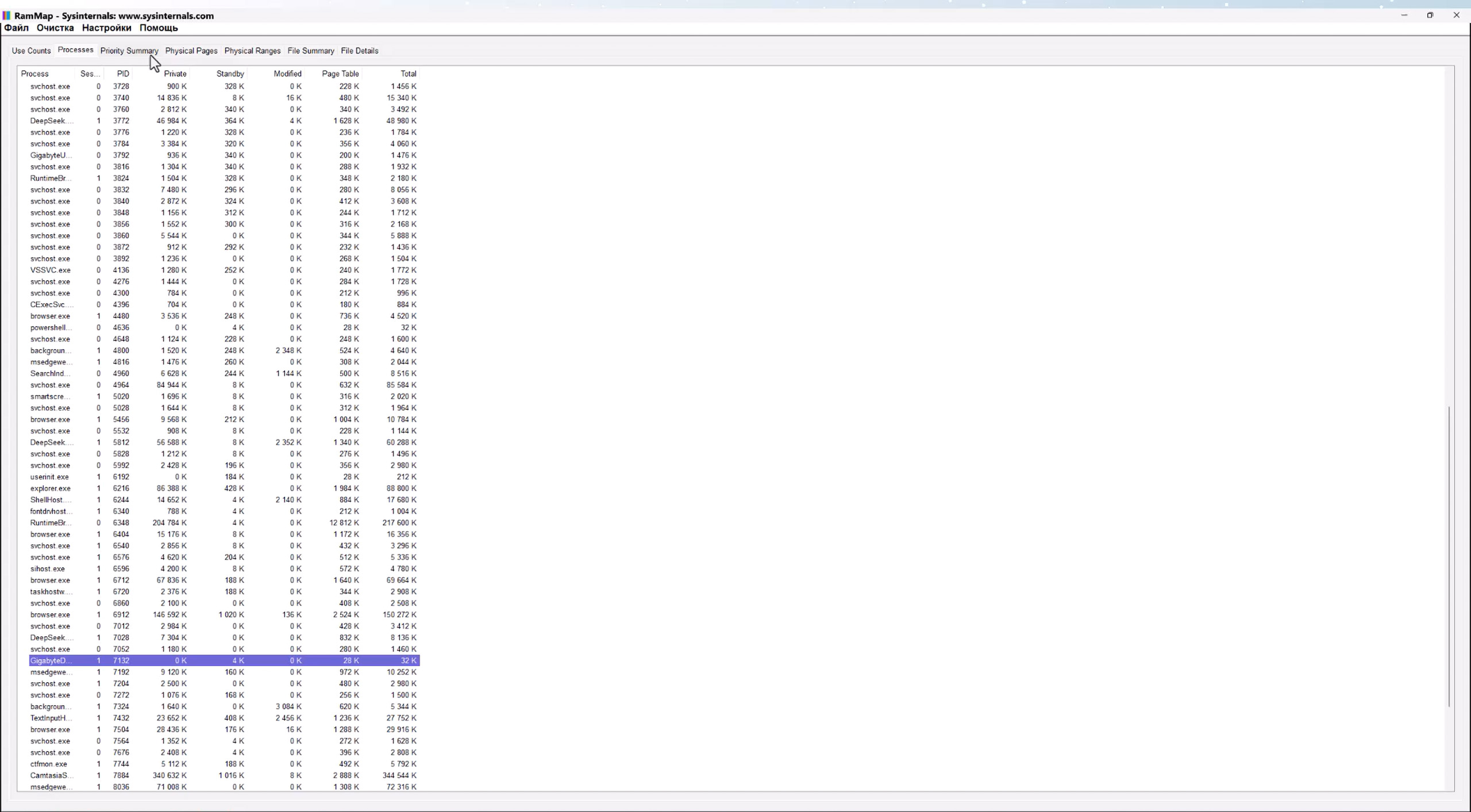Select the CExecSvc row with PID 4396
The image size is (1471, 812).
[x=224, y=304]
